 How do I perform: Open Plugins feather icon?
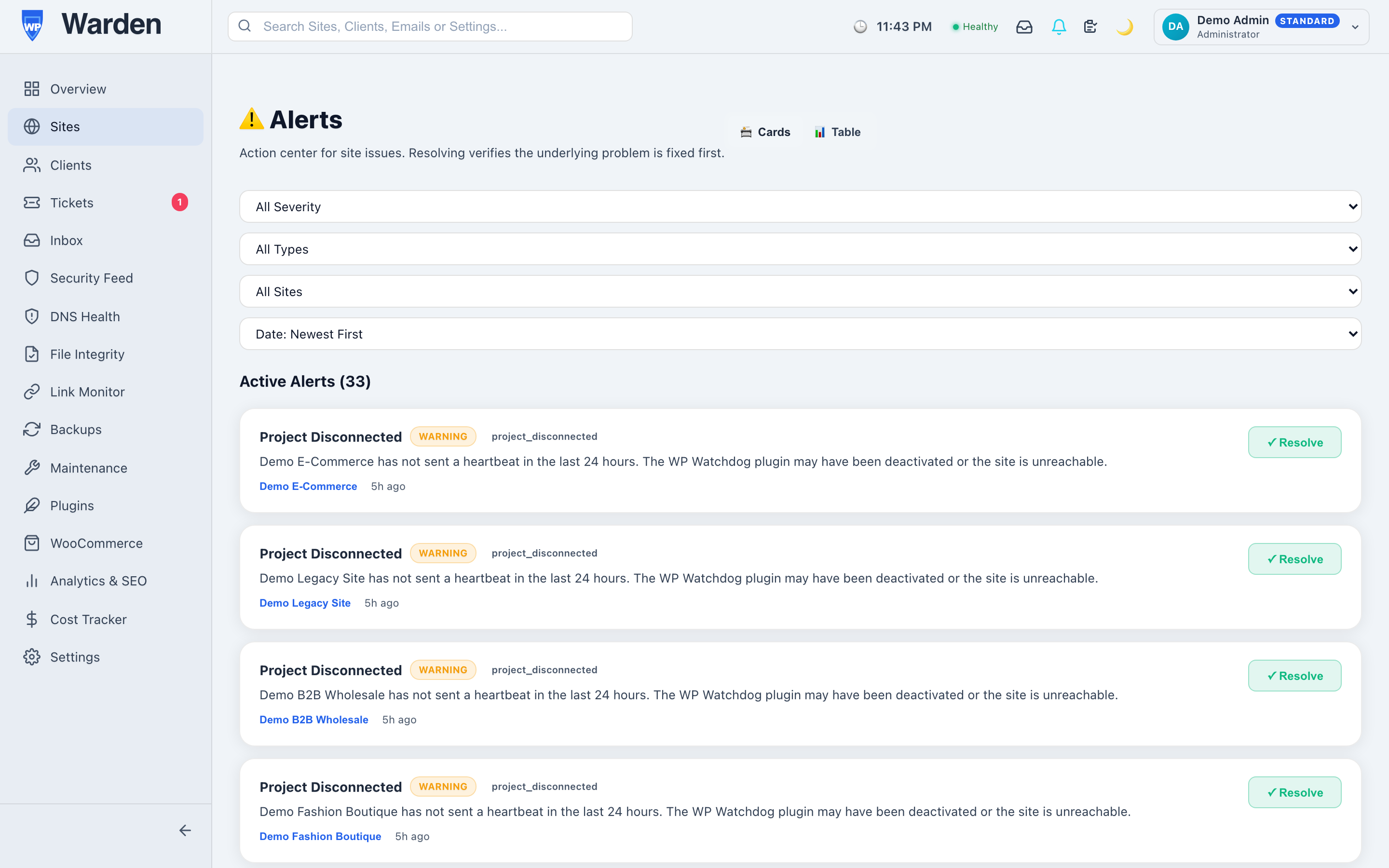click(31, 505)
